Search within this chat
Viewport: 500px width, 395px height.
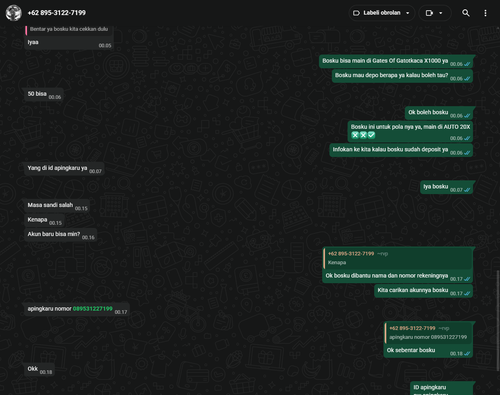[466, 13]
